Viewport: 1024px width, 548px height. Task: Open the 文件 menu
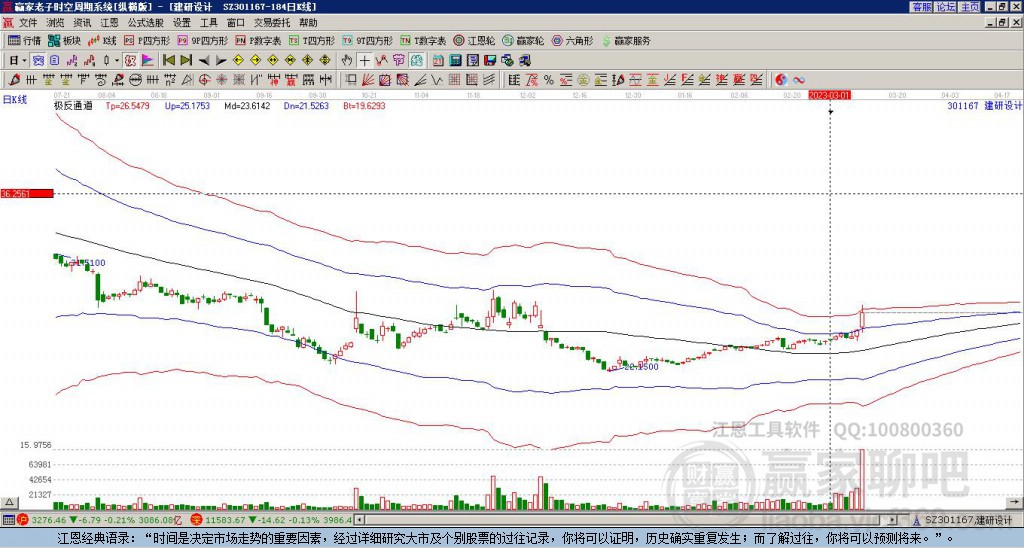28,23
